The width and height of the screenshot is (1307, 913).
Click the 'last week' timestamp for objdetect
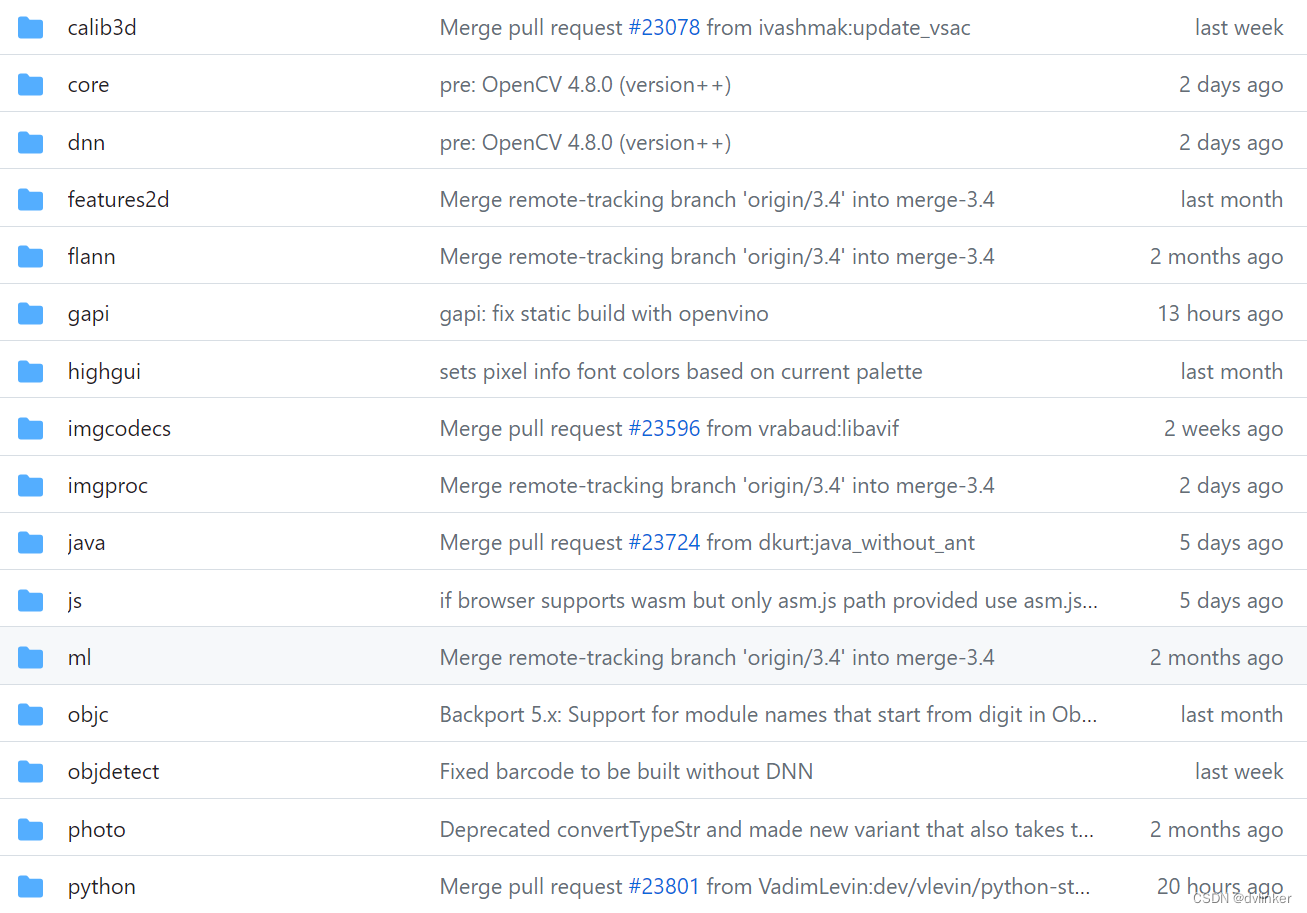[1239, 772]
